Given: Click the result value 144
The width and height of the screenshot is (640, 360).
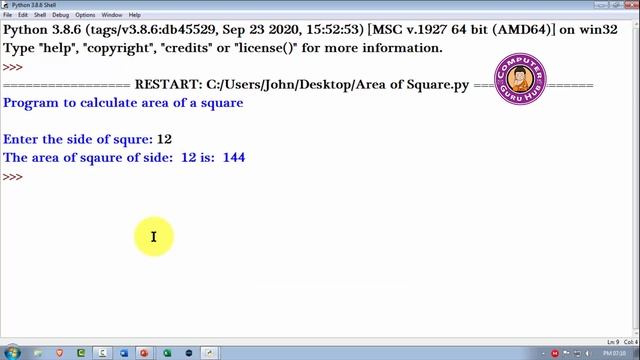Looking at the screenshot, I should [234, 158].
